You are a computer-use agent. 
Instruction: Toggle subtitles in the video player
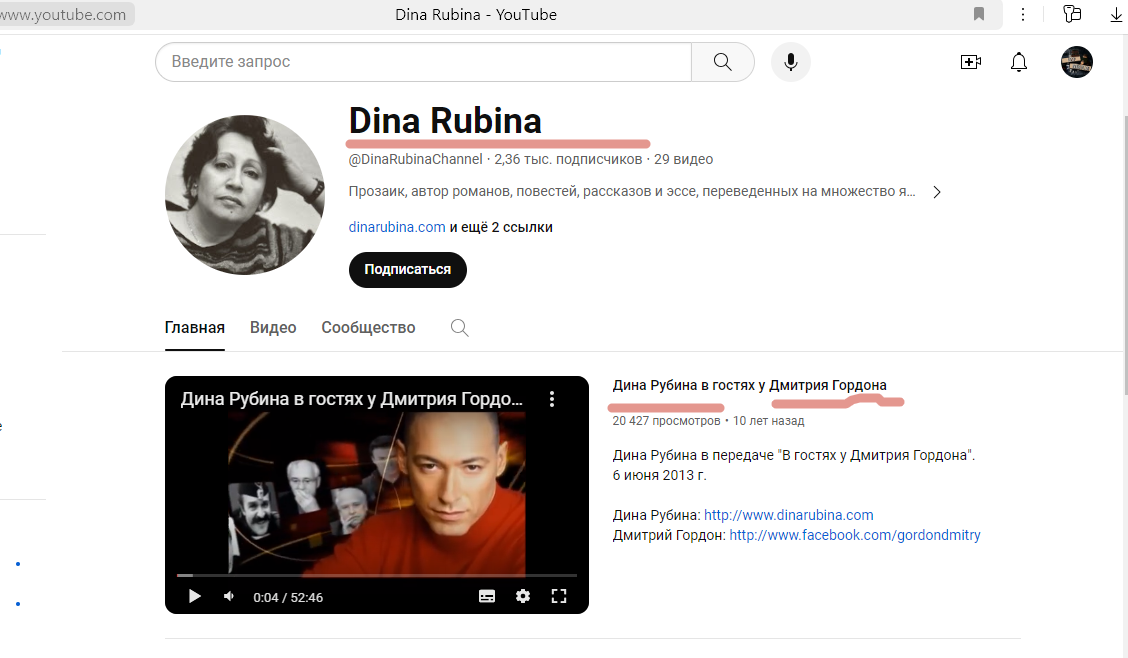click(x=487, y=596)
